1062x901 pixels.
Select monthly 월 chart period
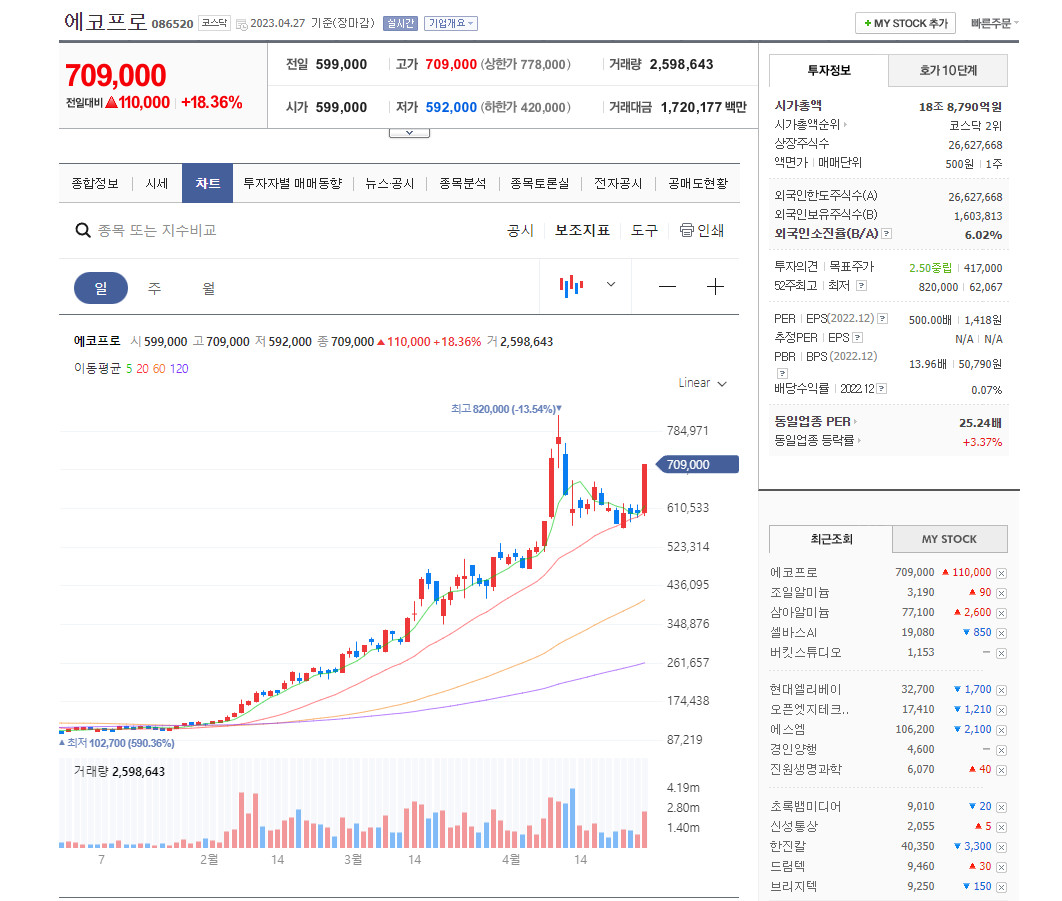click(x=209, y=288)
